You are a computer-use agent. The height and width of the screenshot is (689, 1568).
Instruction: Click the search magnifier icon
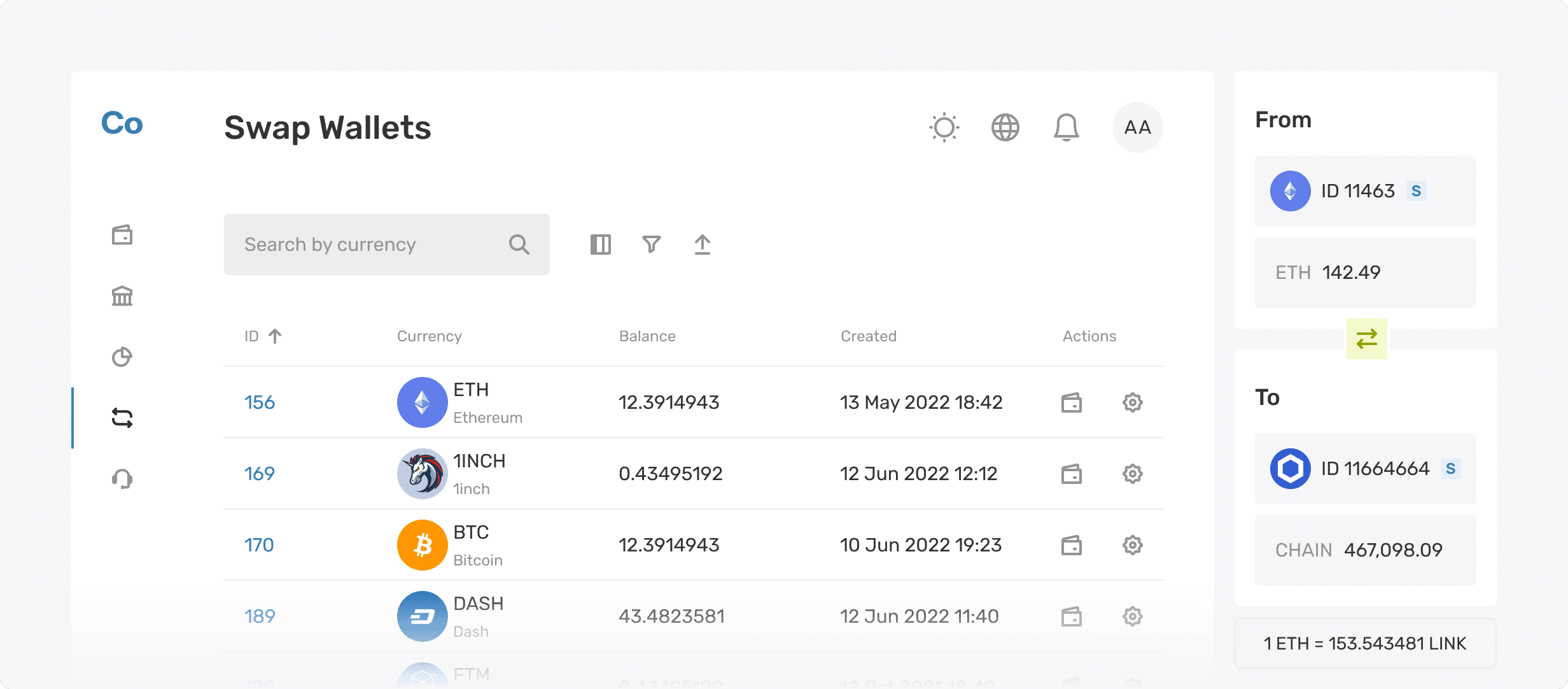[519, 245]
